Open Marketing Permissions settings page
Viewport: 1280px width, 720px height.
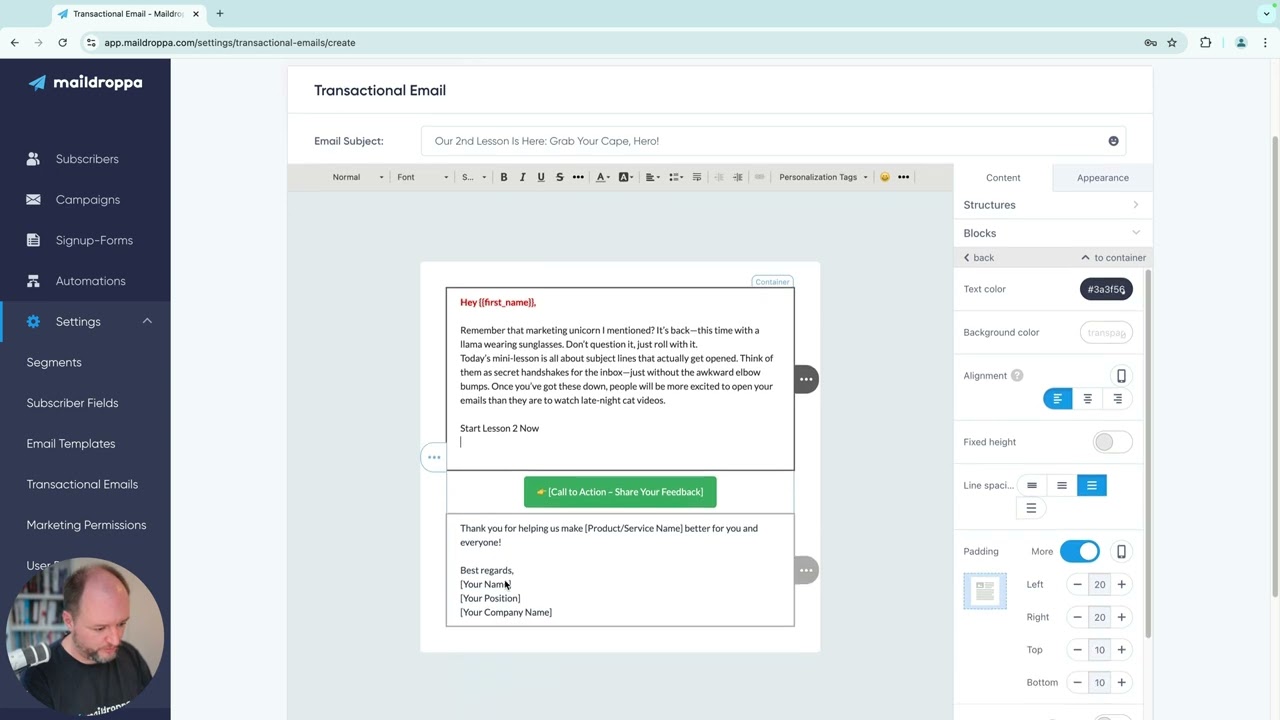[86, 525]
